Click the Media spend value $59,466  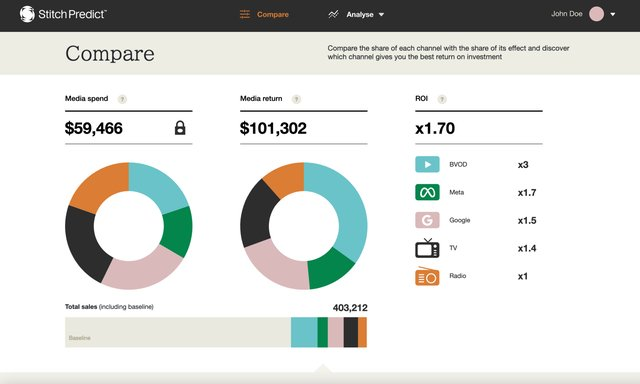(93, 128)
